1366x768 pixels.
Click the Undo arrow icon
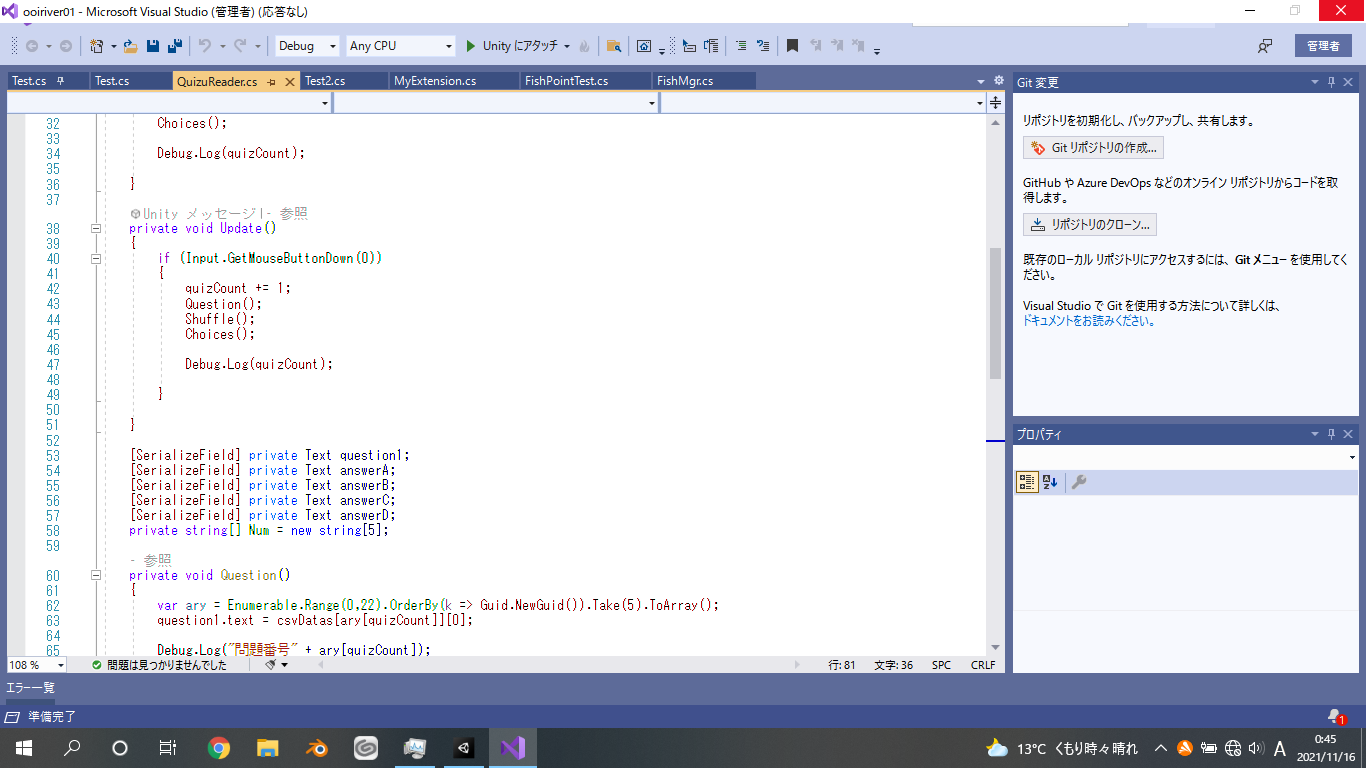(204, 46)
